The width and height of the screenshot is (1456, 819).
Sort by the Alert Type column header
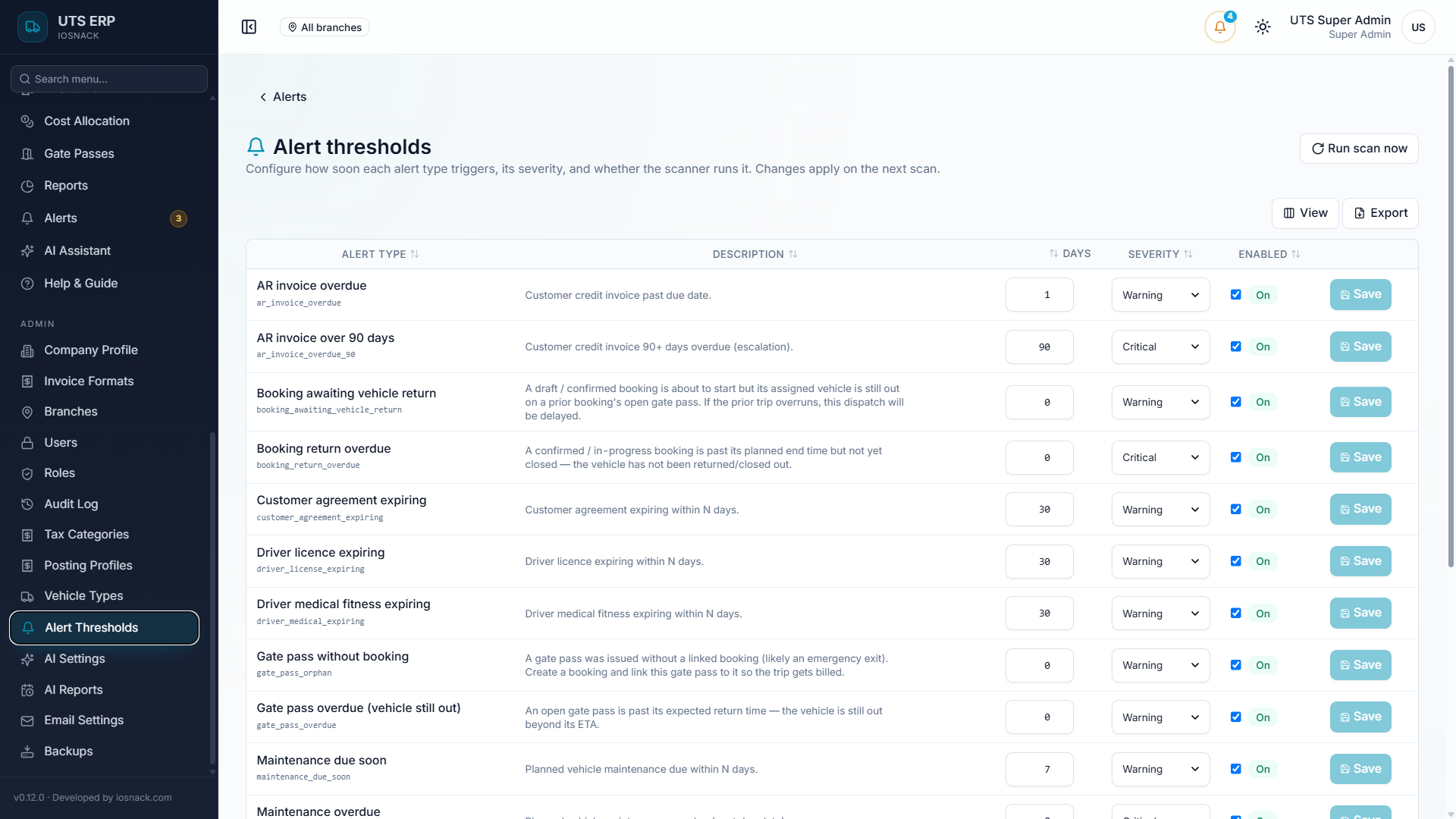tap(380, 254)
